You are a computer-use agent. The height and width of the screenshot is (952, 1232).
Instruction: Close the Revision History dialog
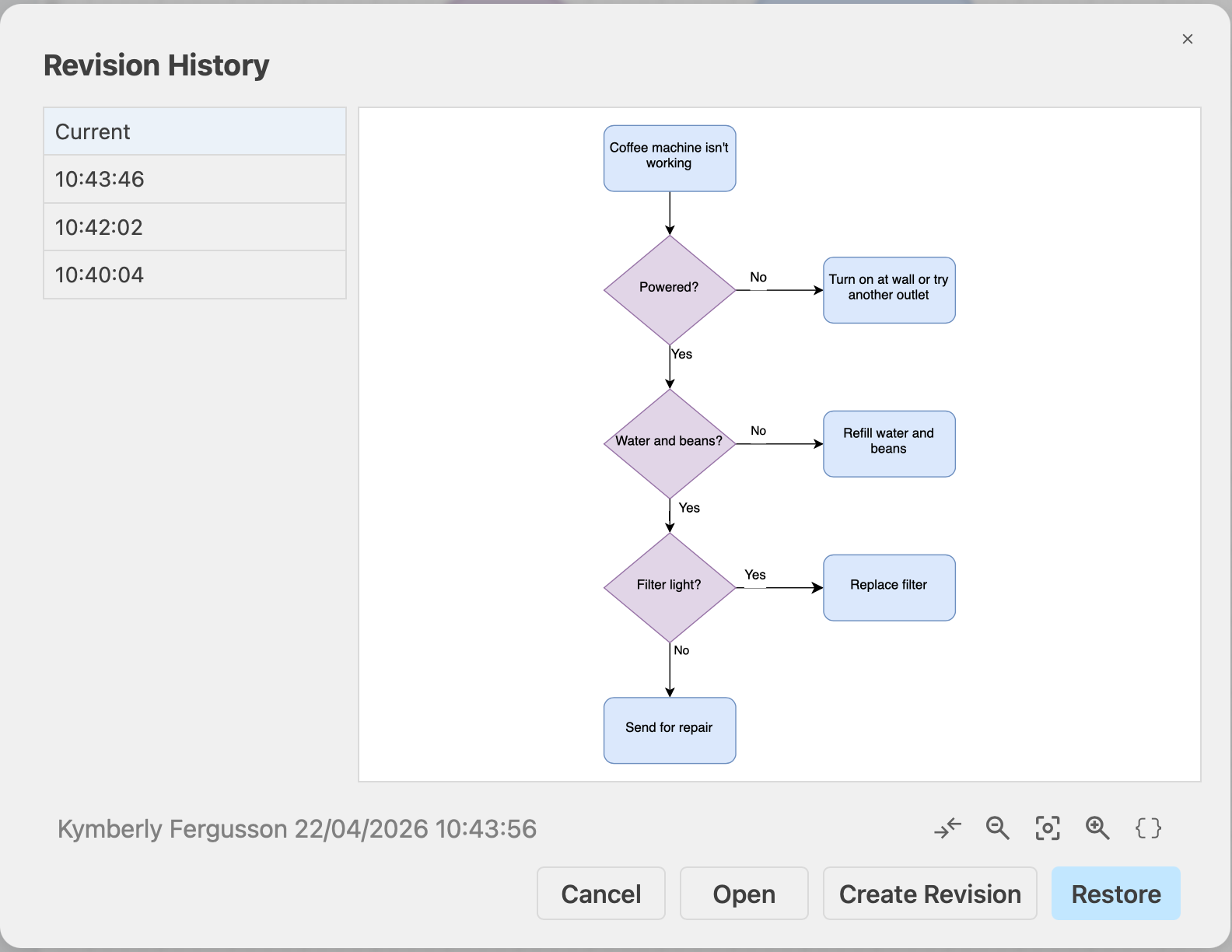(x=1188, y=39)
